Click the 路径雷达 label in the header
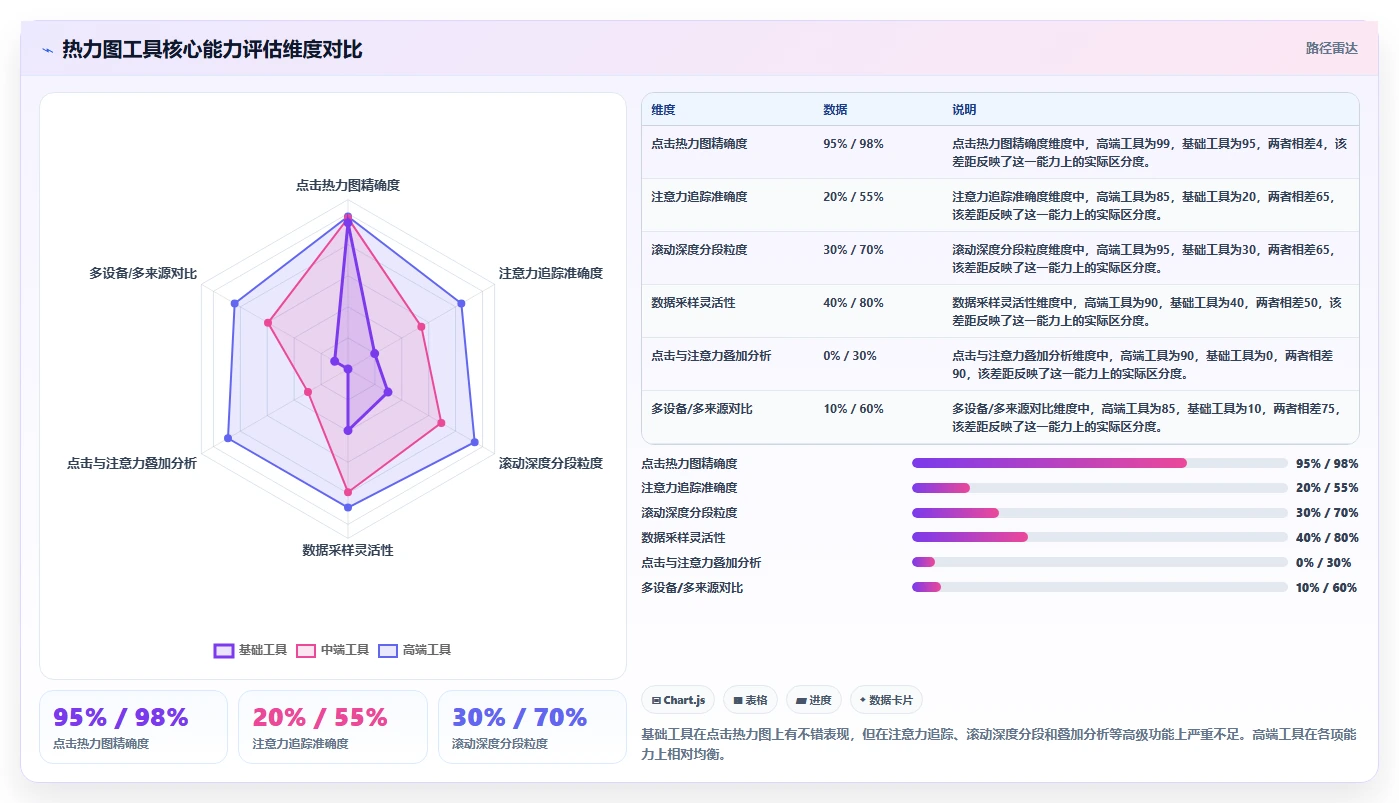Viewport: 1399px width, 803px height. coord(1332,48)
